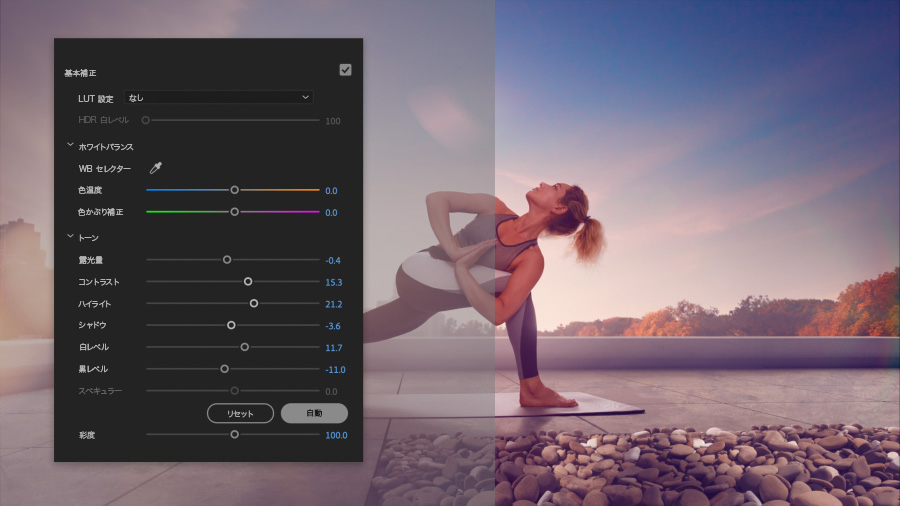This screenshot has width=900, height=506.
Task: Click the HDR 白レベル slider handle
Action: 146,120
